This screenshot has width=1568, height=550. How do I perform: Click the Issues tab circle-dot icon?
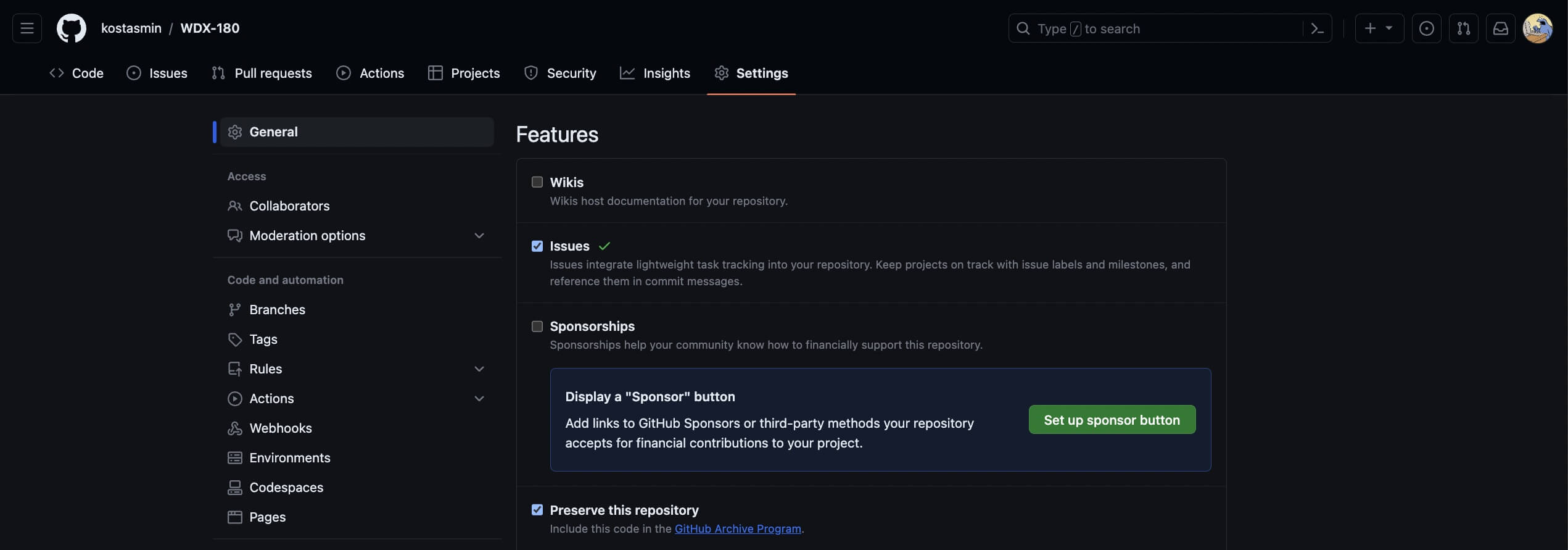coord(134,73)
